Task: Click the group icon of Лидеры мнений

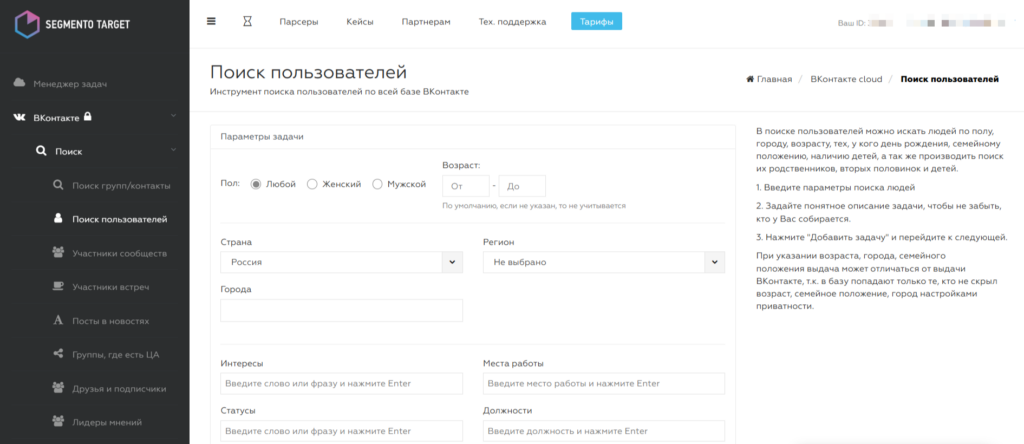Action: 57,422
